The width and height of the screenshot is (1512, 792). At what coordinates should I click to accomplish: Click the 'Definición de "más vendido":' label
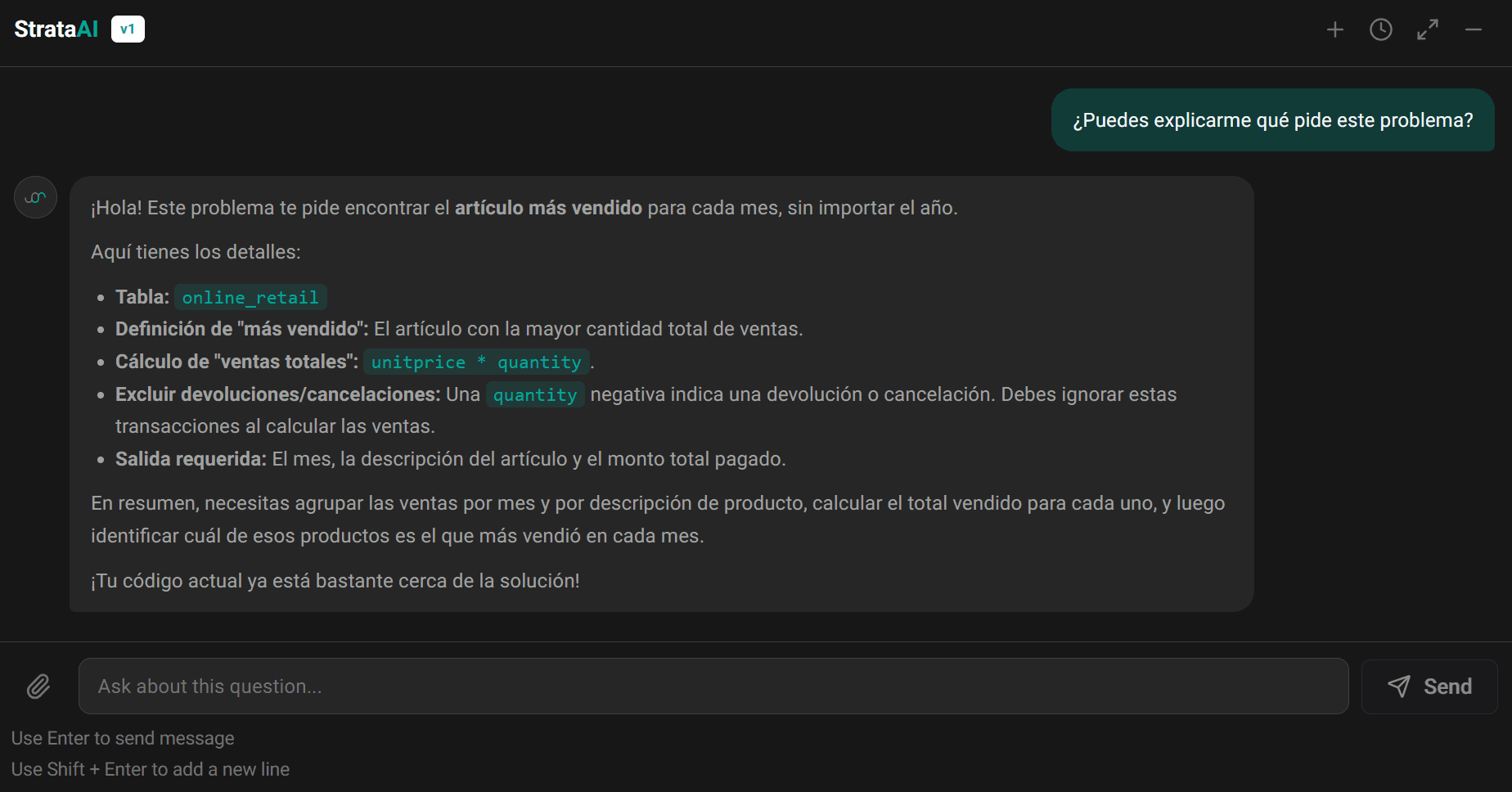pos(242,329)
